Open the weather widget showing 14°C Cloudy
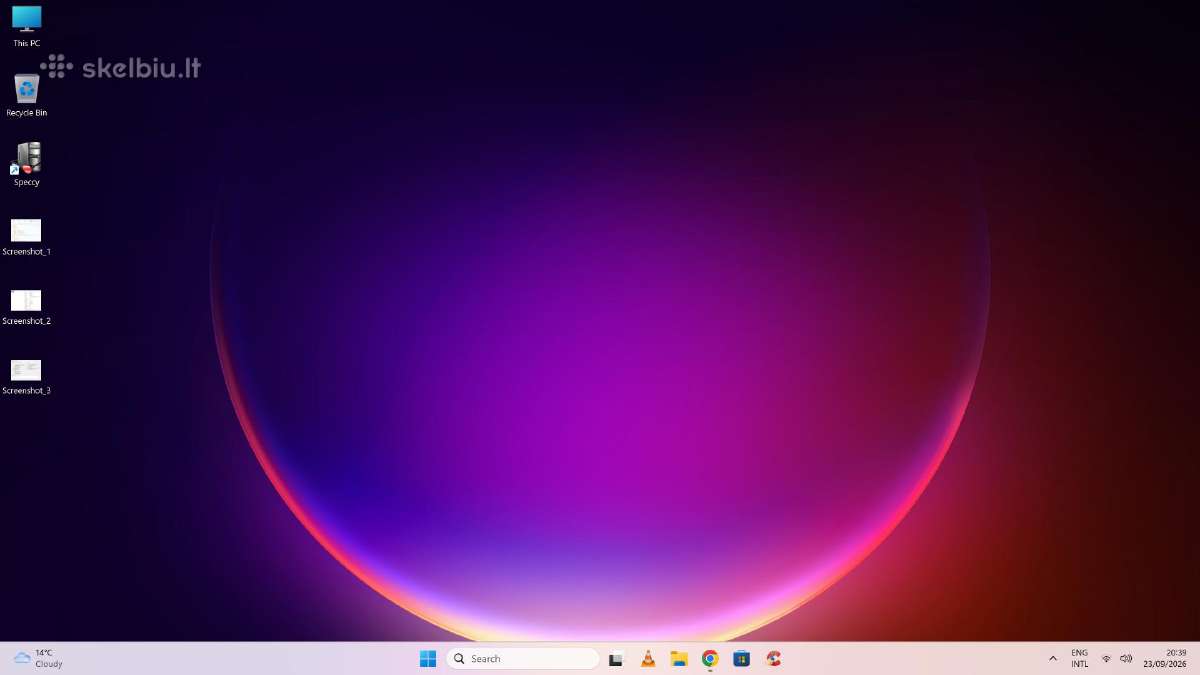 (x=39, y=658)
